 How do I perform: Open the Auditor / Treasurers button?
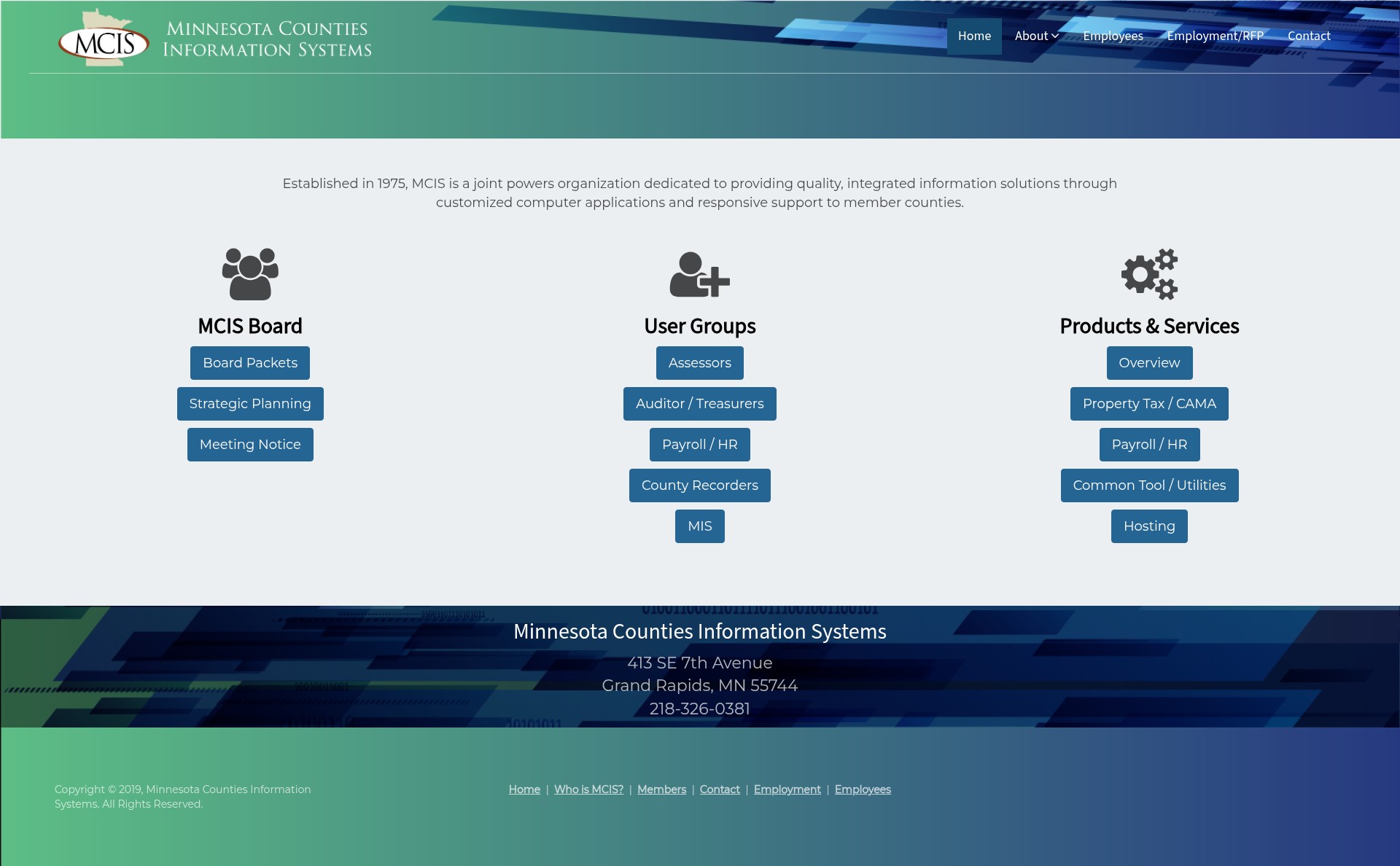(x=700, y=404)
